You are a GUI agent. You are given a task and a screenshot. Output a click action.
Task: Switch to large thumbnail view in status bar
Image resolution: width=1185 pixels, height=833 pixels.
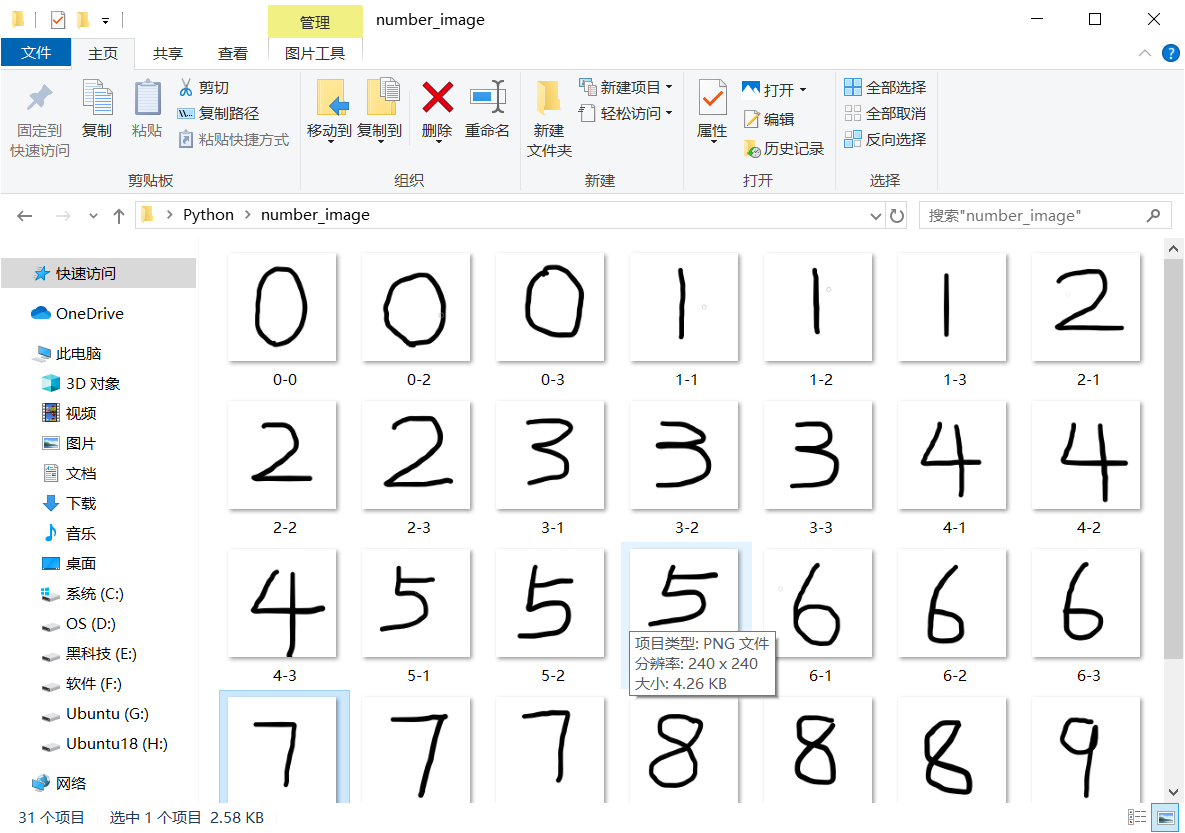(1163, 817)
